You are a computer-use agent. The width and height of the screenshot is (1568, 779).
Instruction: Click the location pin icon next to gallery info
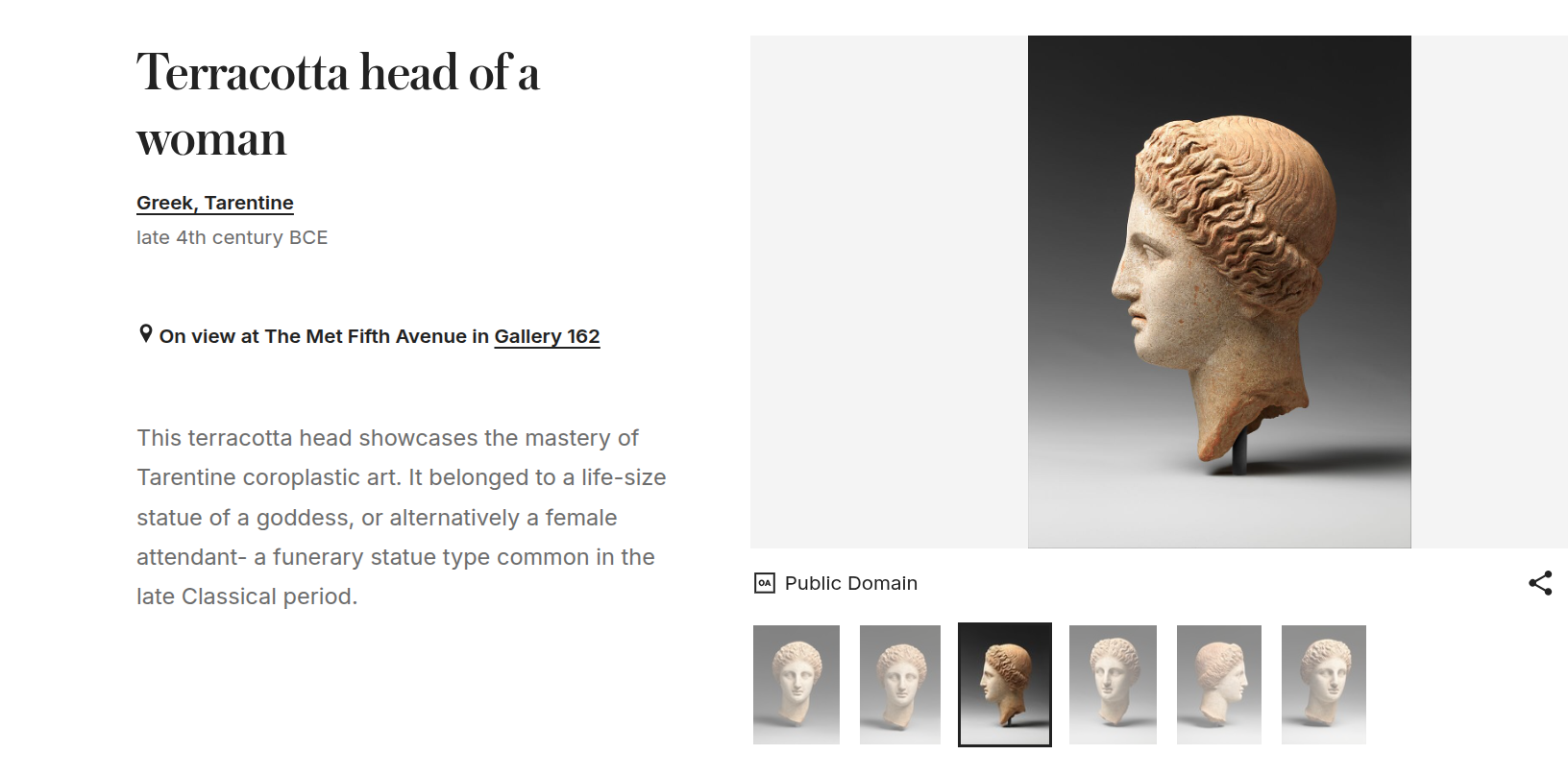[144, 333]
